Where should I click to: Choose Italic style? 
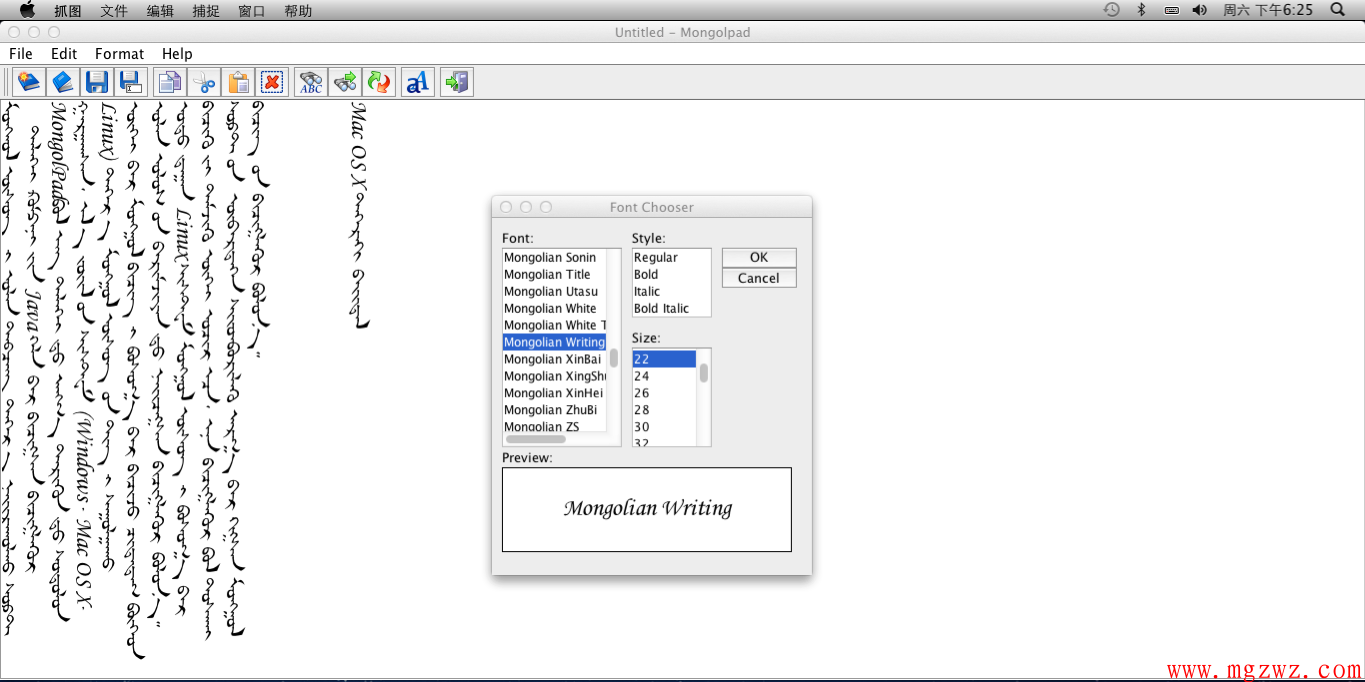tap(671, 291)
